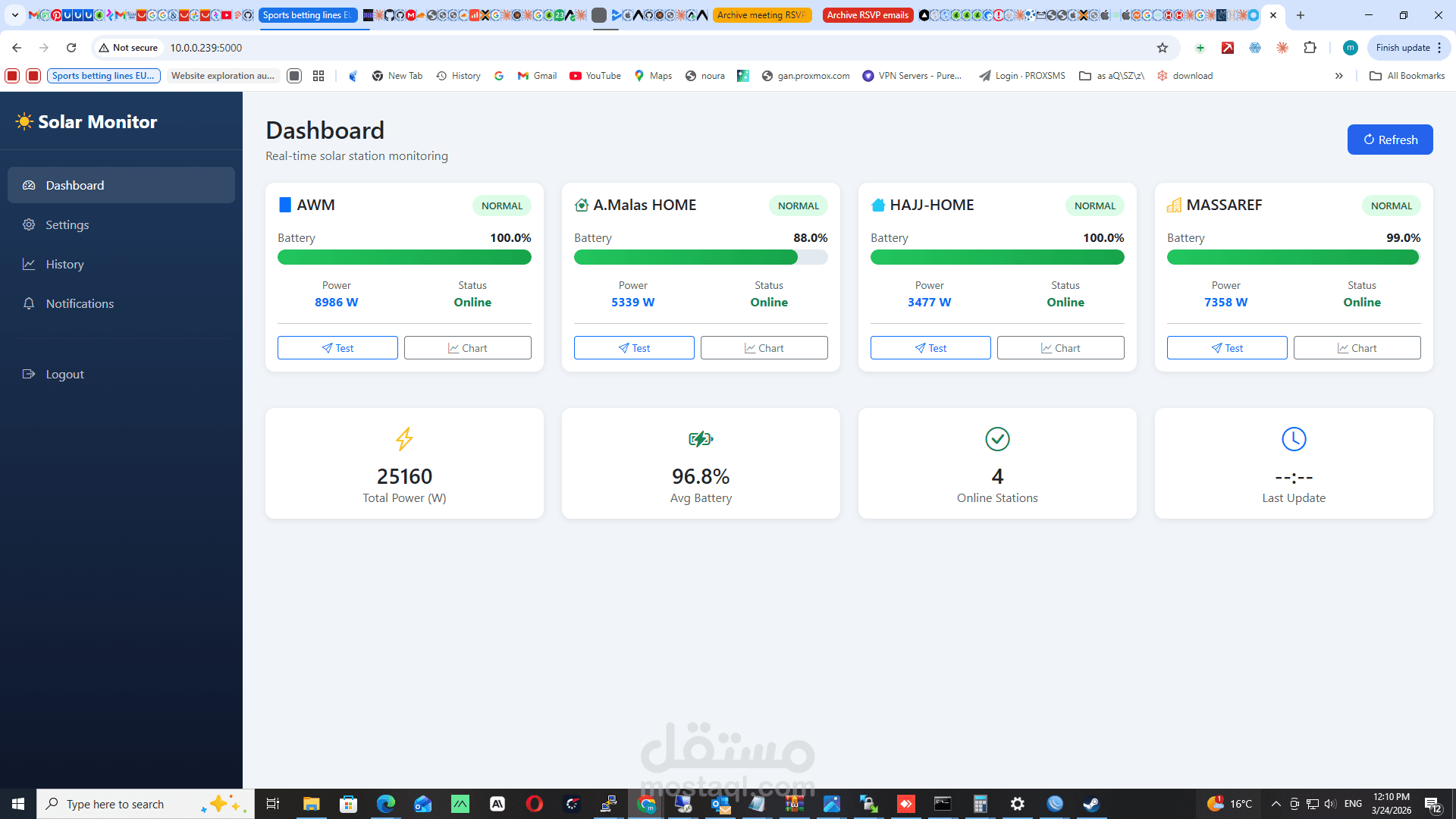Open the Steam taskbar icon

pos(1090,804)
